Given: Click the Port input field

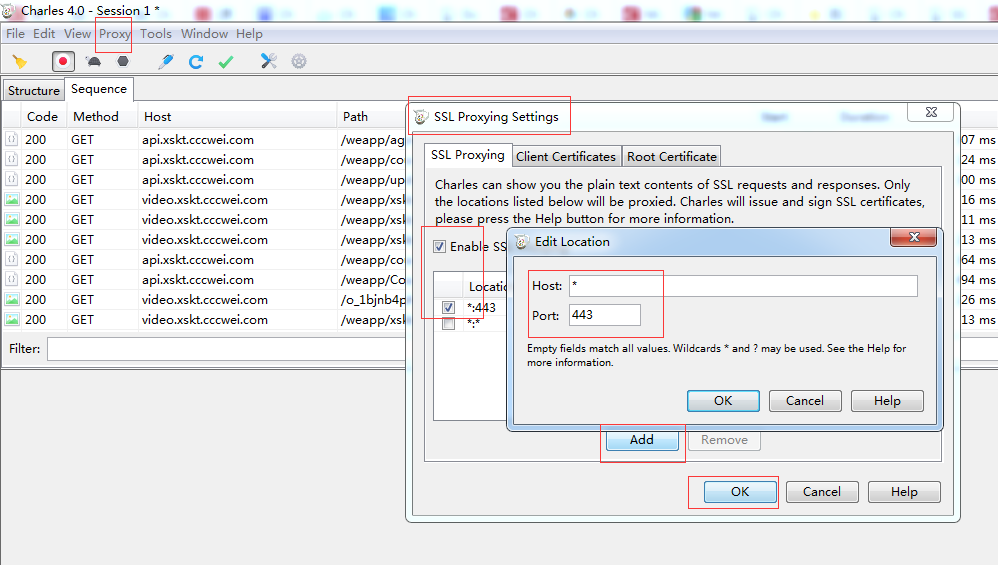Looking at the screenshot, I should (x=605, y=315).
